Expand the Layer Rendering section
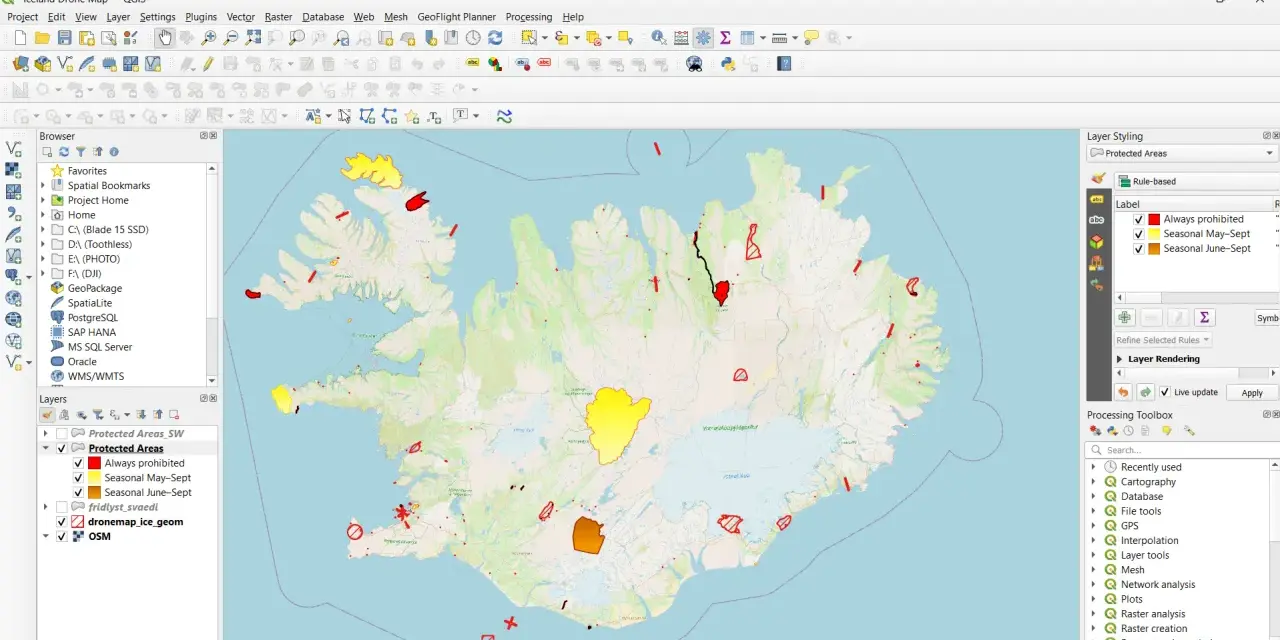 click(1119, 359)
